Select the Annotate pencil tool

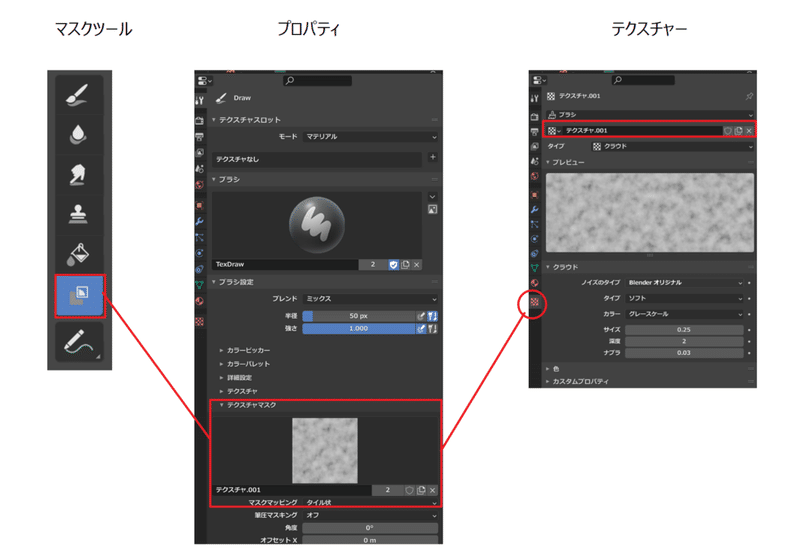tap(79, 342)
